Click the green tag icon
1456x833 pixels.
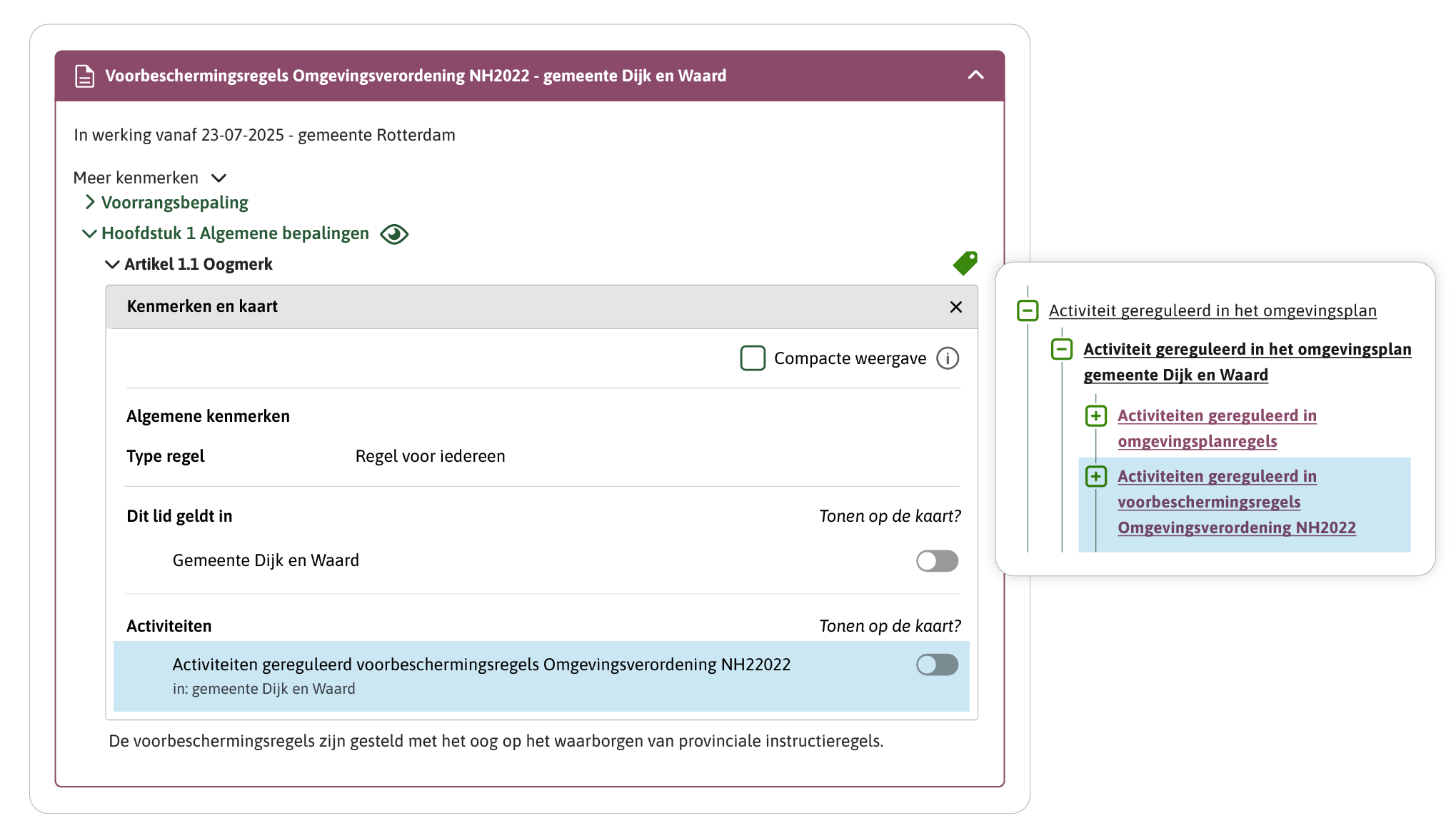(x=965, y=263)
